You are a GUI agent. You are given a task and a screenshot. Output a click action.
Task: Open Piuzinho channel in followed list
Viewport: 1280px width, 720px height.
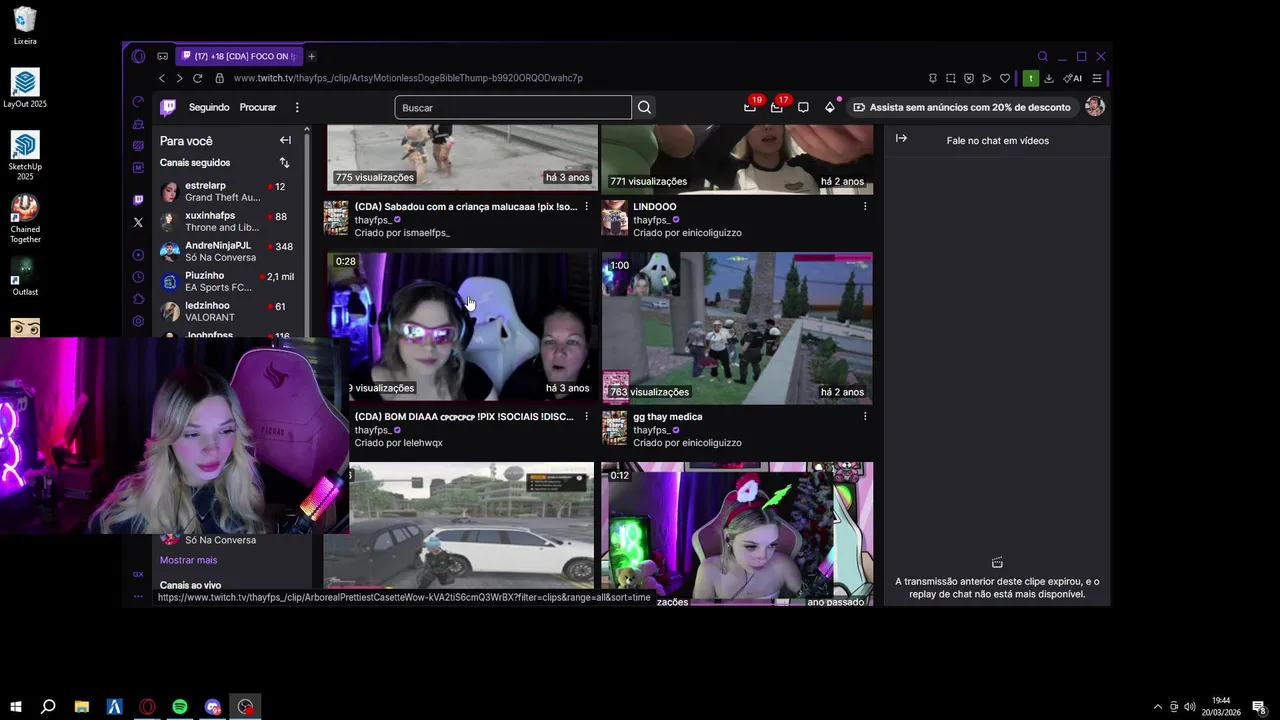(230, 281)
